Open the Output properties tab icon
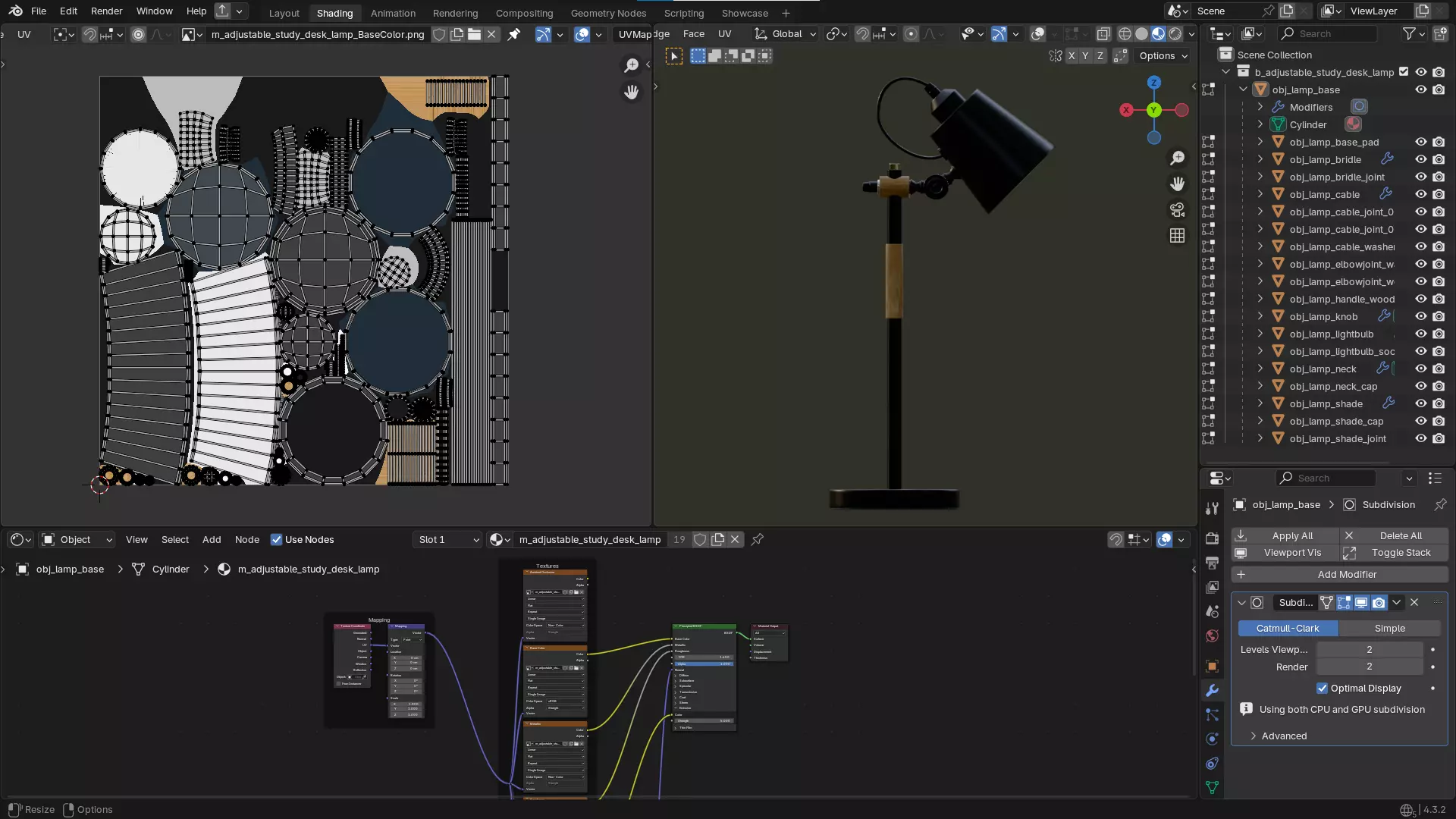 (x=1212, y=563)
